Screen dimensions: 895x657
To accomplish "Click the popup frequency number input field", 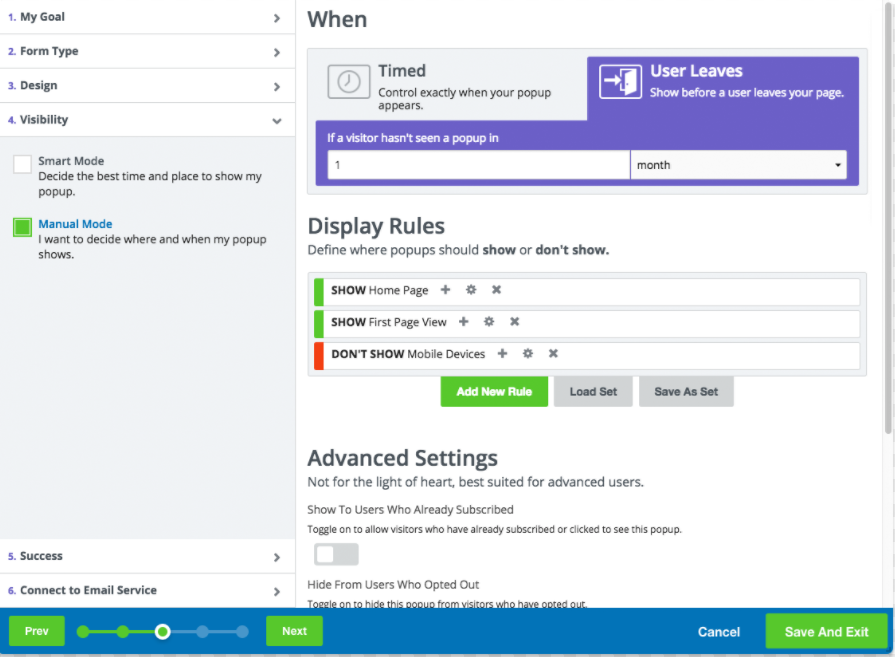I will pyautogui.click(x=478, y=165).
